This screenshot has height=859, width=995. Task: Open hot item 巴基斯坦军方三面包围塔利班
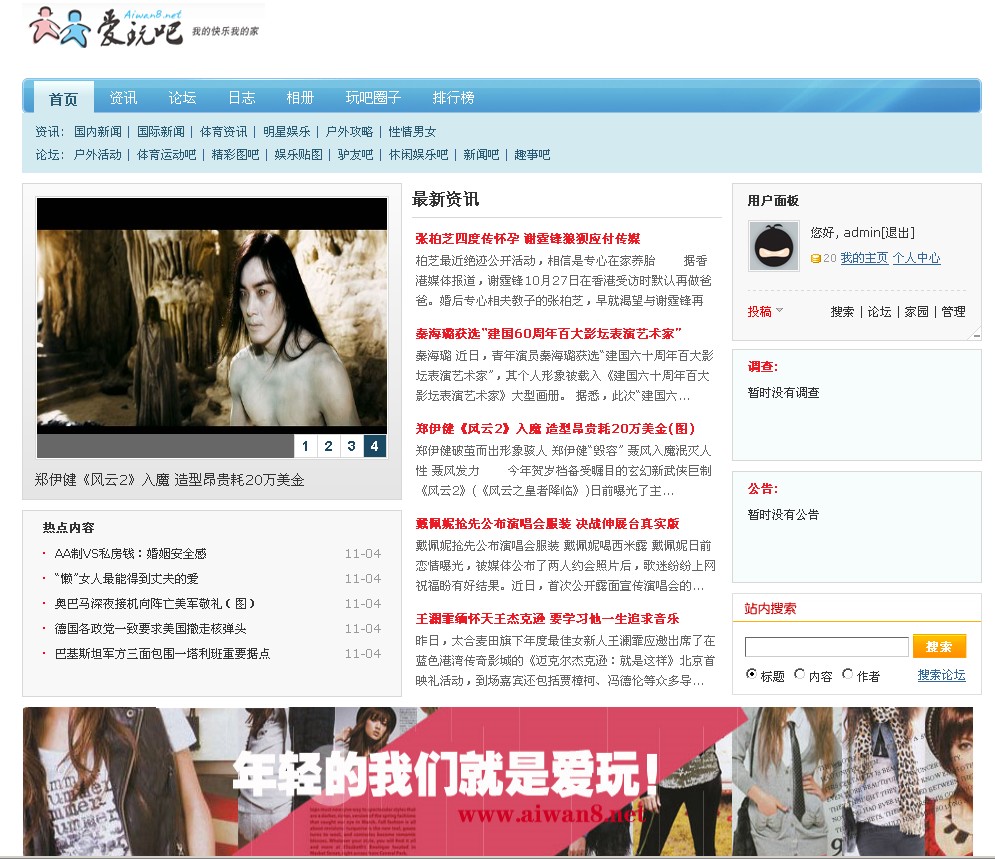(162, 653)
